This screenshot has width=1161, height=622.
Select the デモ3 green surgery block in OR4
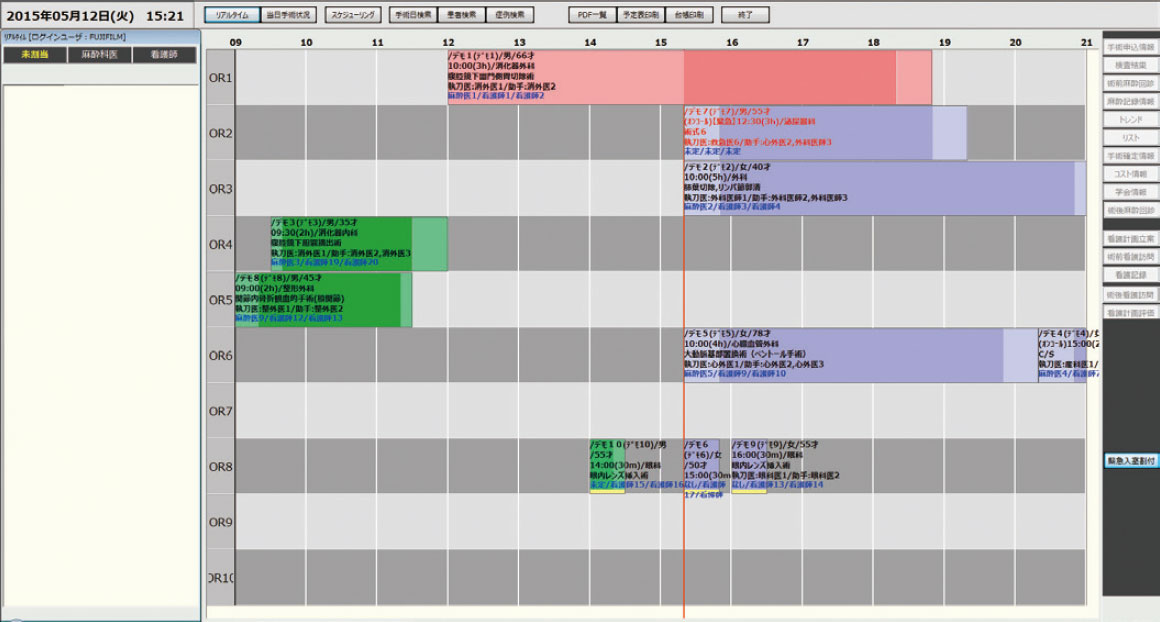tap(341, 243)
